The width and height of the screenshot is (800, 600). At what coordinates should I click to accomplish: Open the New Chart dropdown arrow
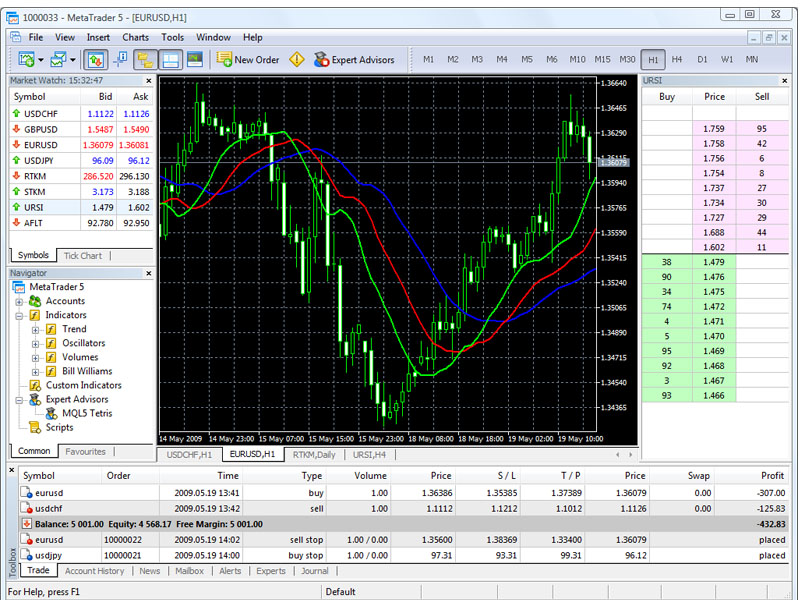40,60
